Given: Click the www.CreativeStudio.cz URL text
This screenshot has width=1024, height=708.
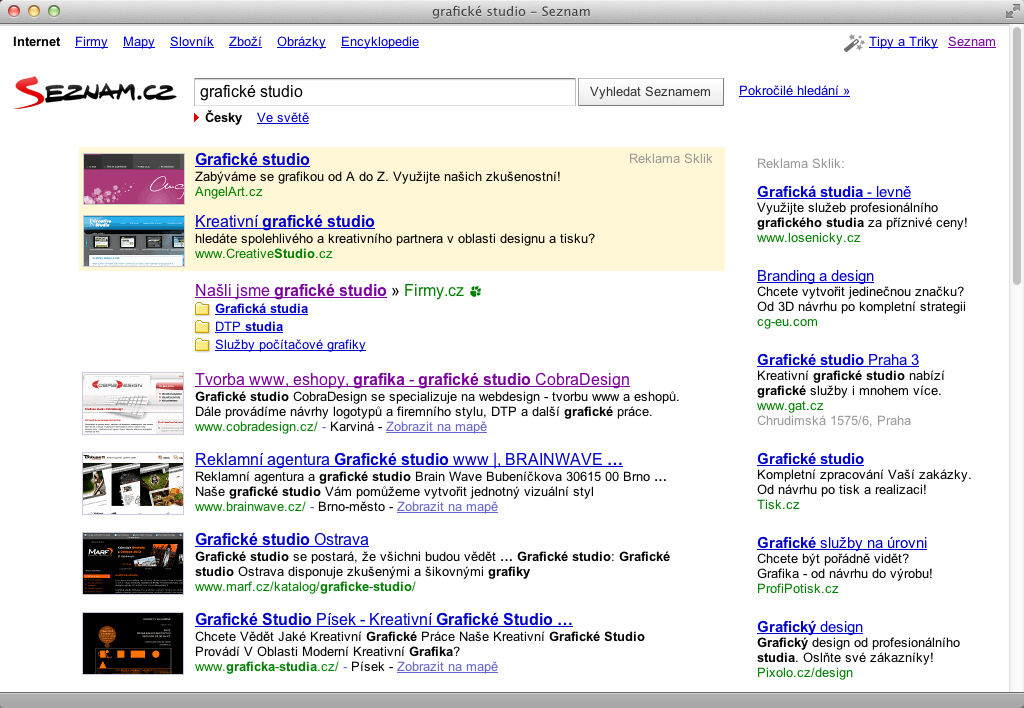Looking at the screenshot, I should (x=263, y=253).
